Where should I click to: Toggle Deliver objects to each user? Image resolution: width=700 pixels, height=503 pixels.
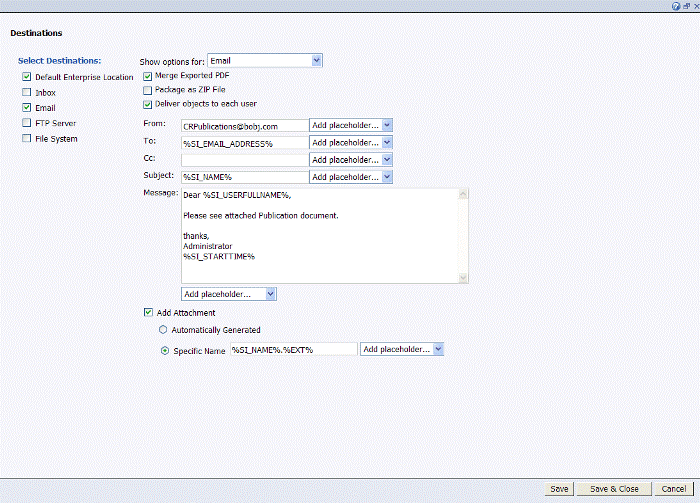[147, 105]
